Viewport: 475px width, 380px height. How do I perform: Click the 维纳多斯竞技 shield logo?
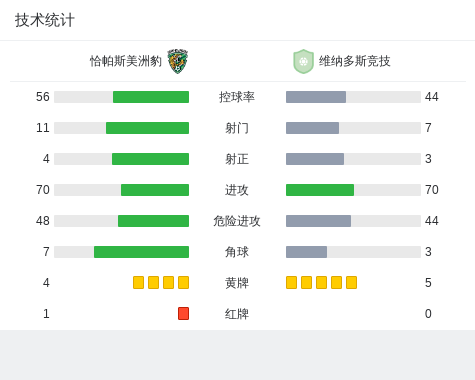(x=303, y=61)
